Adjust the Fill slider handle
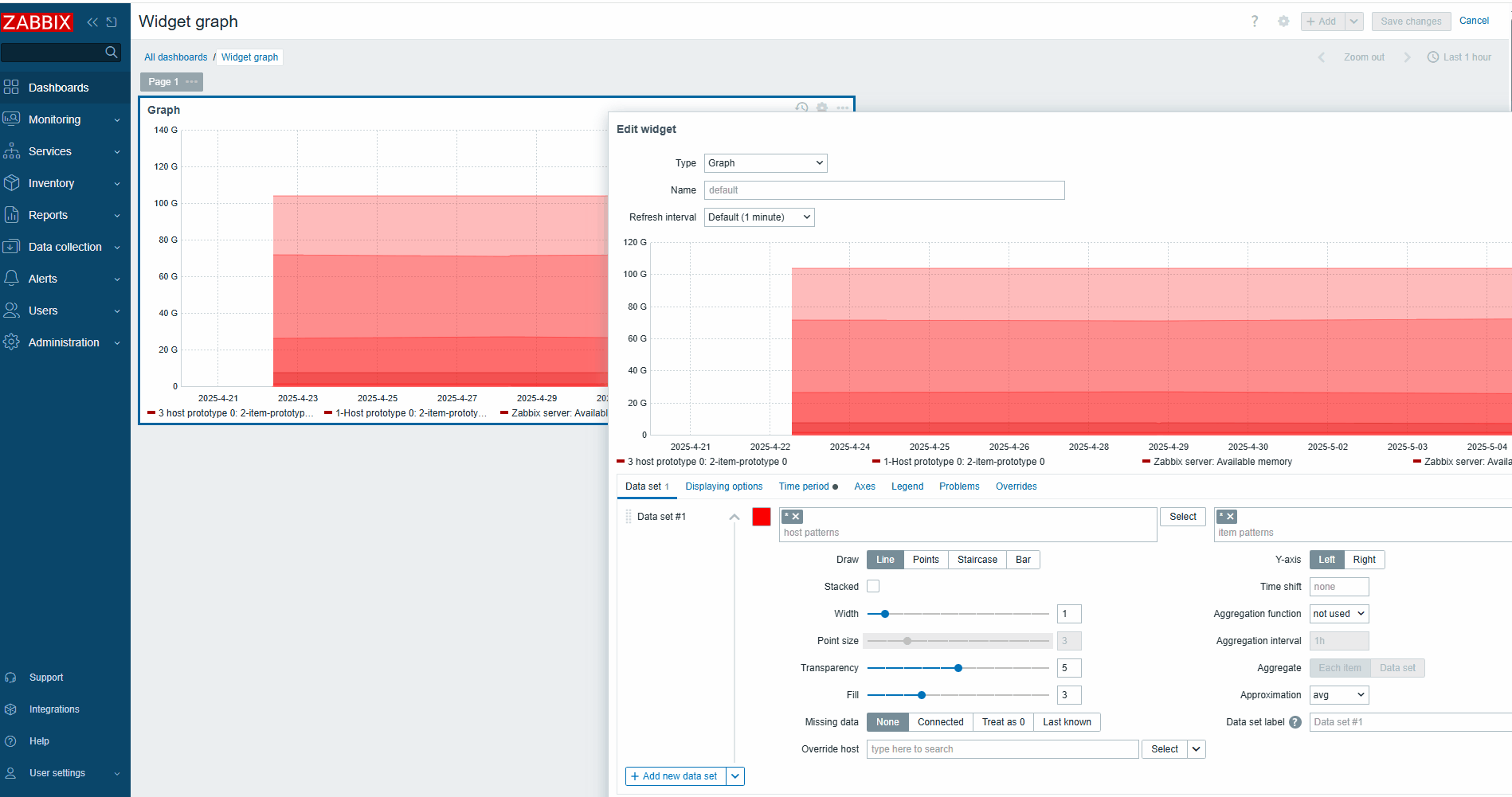Image resolution: width=1512 pixels, height=797 pixels. point(922,695)
